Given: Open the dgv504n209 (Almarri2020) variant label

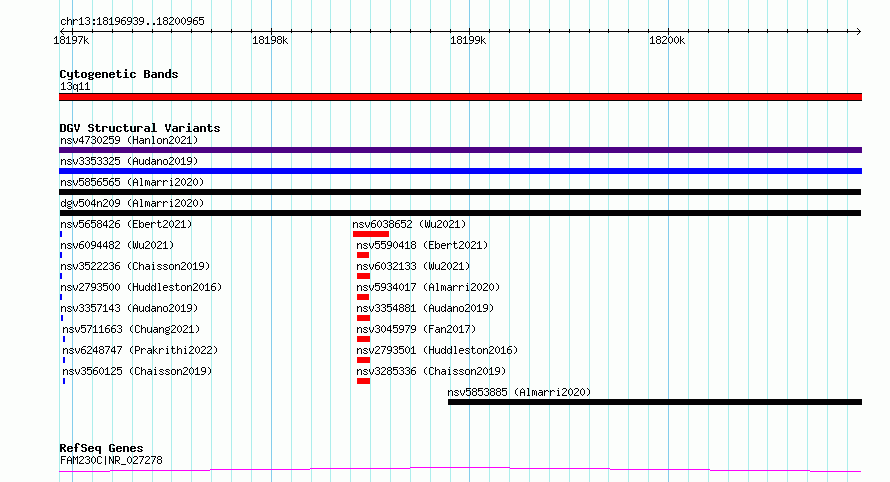Looking at the screenshot, I should coord(132,203).
